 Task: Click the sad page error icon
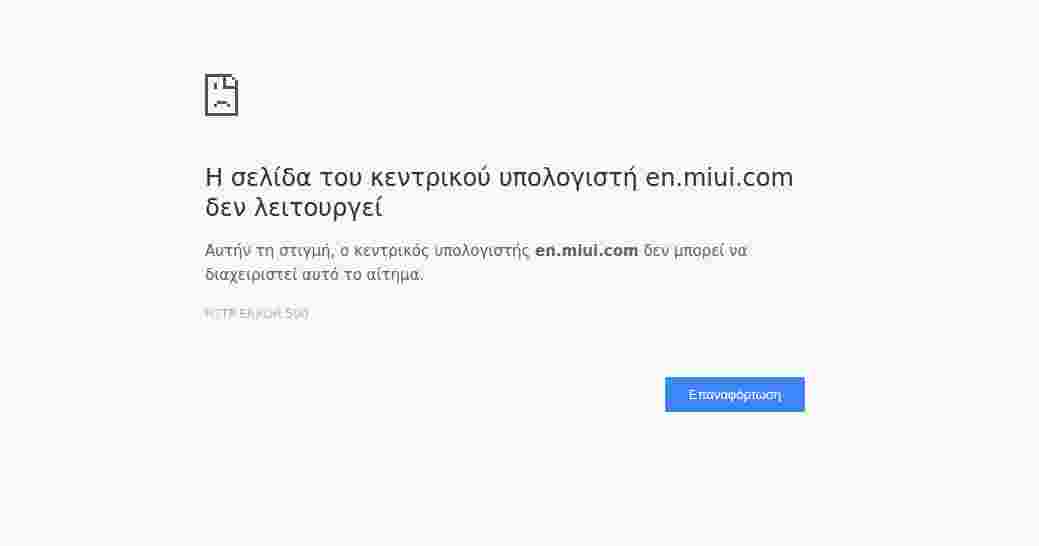(221, 95)
